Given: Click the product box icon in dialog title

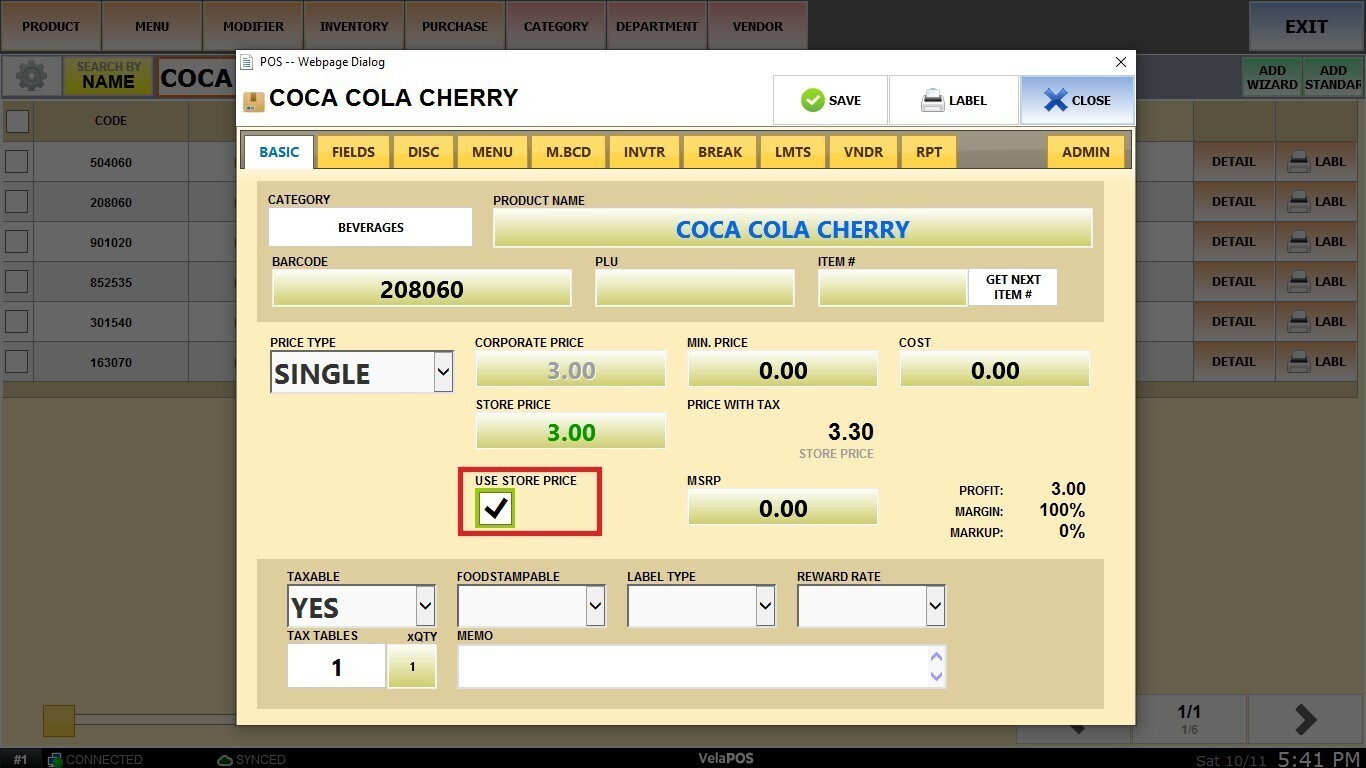Looking at the screenshot, I should [x=254, y=101].
